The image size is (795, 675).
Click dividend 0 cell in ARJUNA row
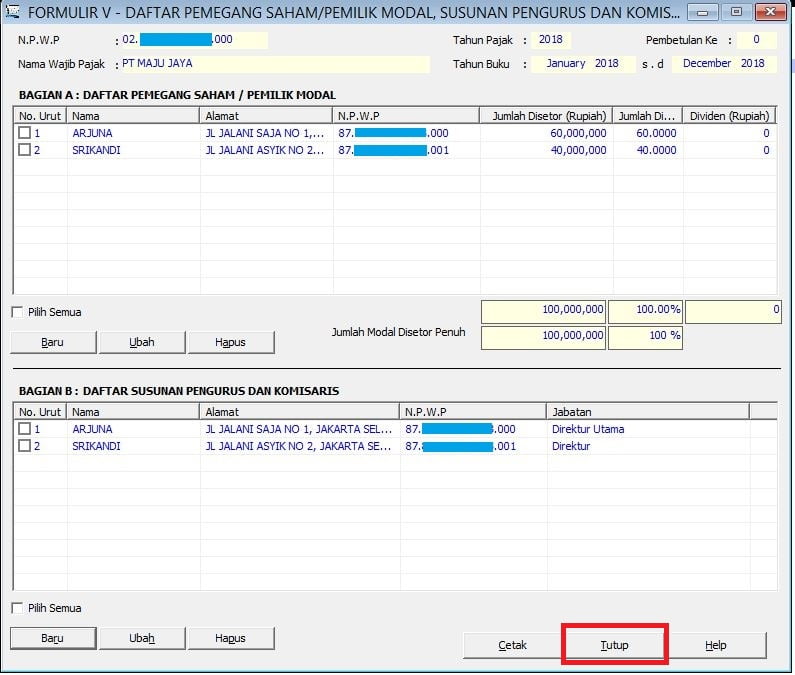(x=766, y=133)
